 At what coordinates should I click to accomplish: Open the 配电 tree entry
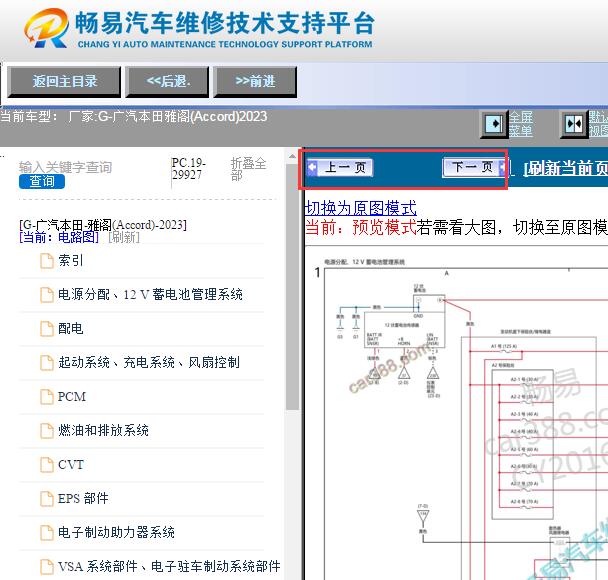click(71, 328)
